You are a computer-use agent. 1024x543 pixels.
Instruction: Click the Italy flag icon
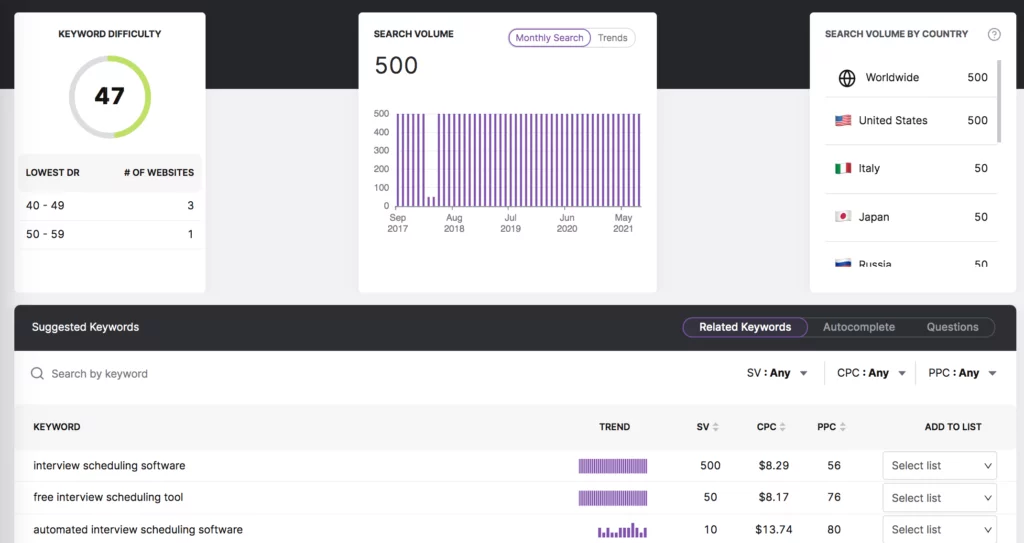[x=843, y=169]
